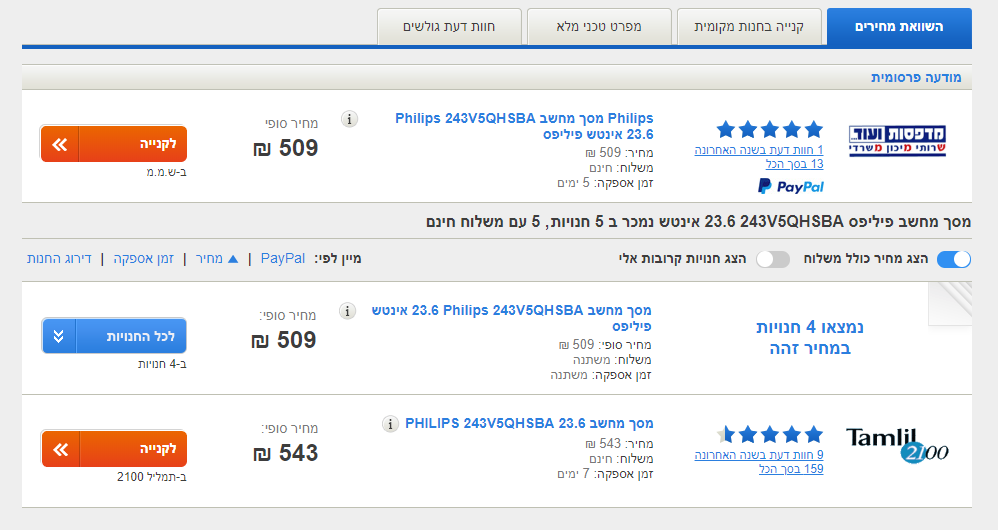Screen dimensions: 998x530
Task: Open 9 reviews link for Tamlil store
Action: point(759,455)
